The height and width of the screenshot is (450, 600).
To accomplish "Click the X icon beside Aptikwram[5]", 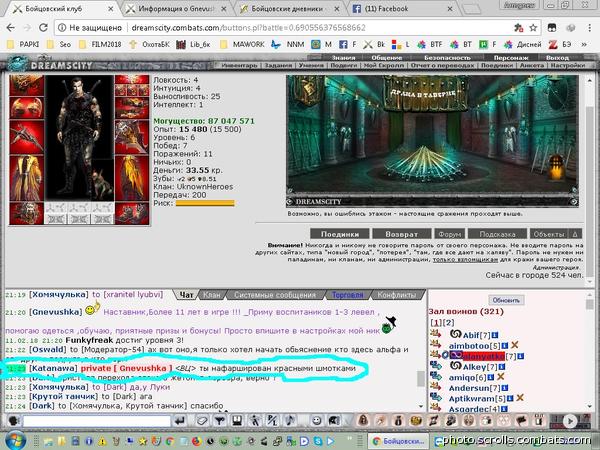I will pyautogui.click(x=520, y=398).
